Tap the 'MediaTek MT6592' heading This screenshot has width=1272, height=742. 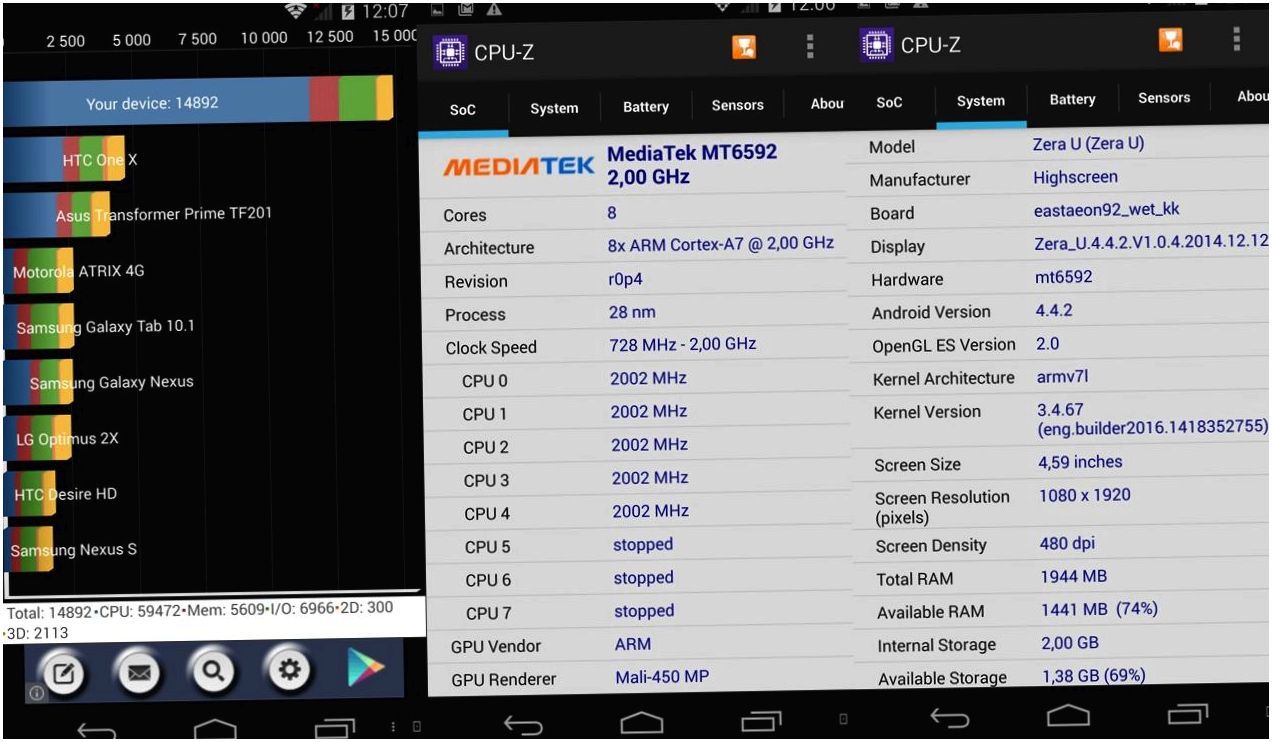point(692,153)
